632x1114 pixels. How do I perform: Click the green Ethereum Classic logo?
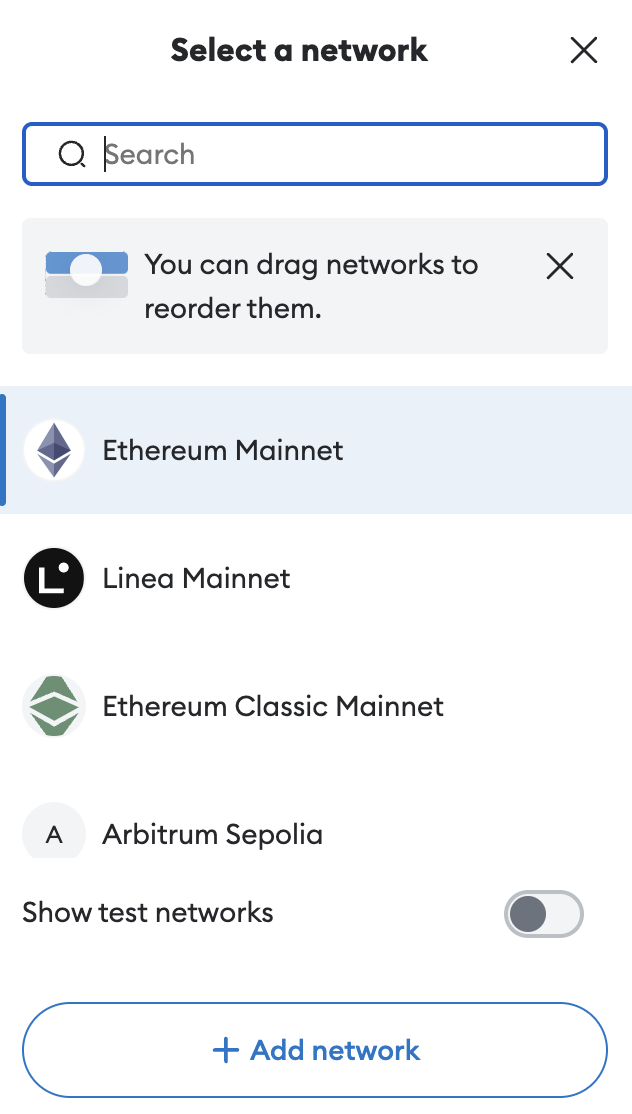[54, 706]
